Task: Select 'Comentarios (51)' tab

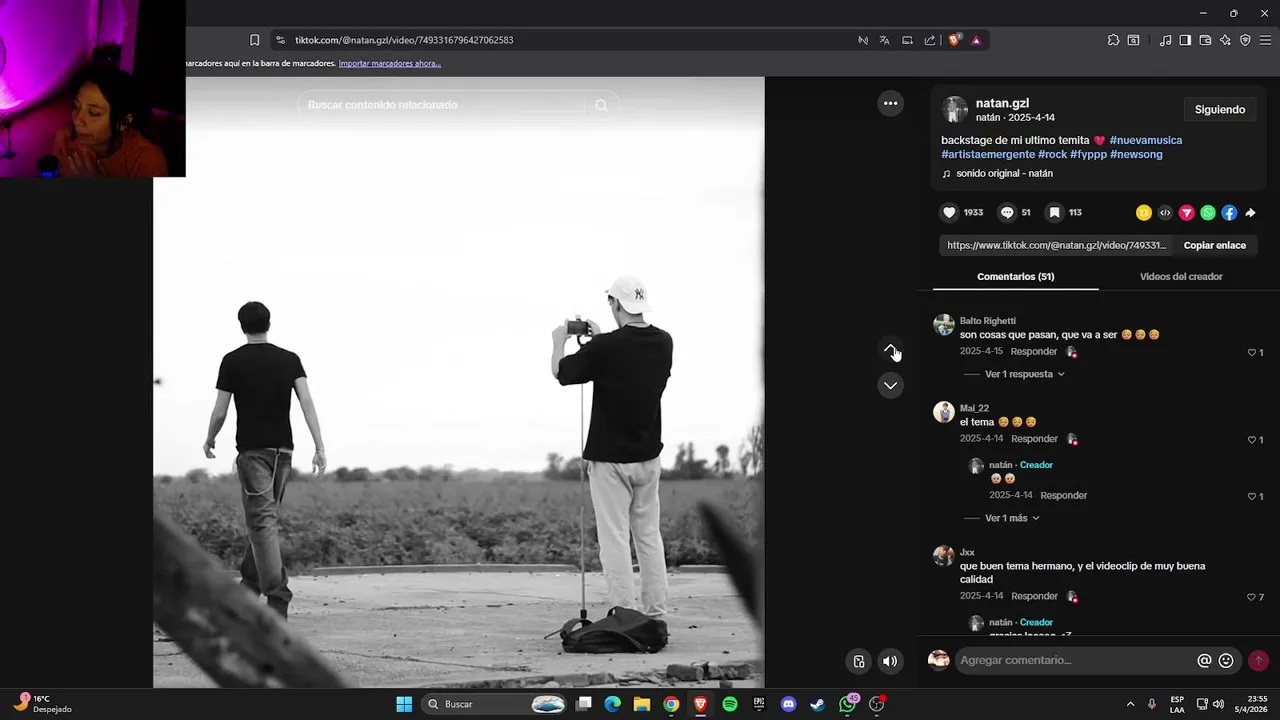Action: coord(1015,276)
